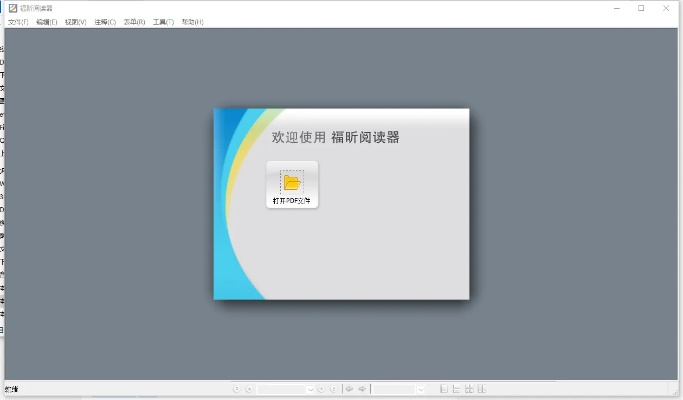Click the next view right arrow
Image resolution: width=683 pixels, height=400 pixels.
click(x=362, y=389)
